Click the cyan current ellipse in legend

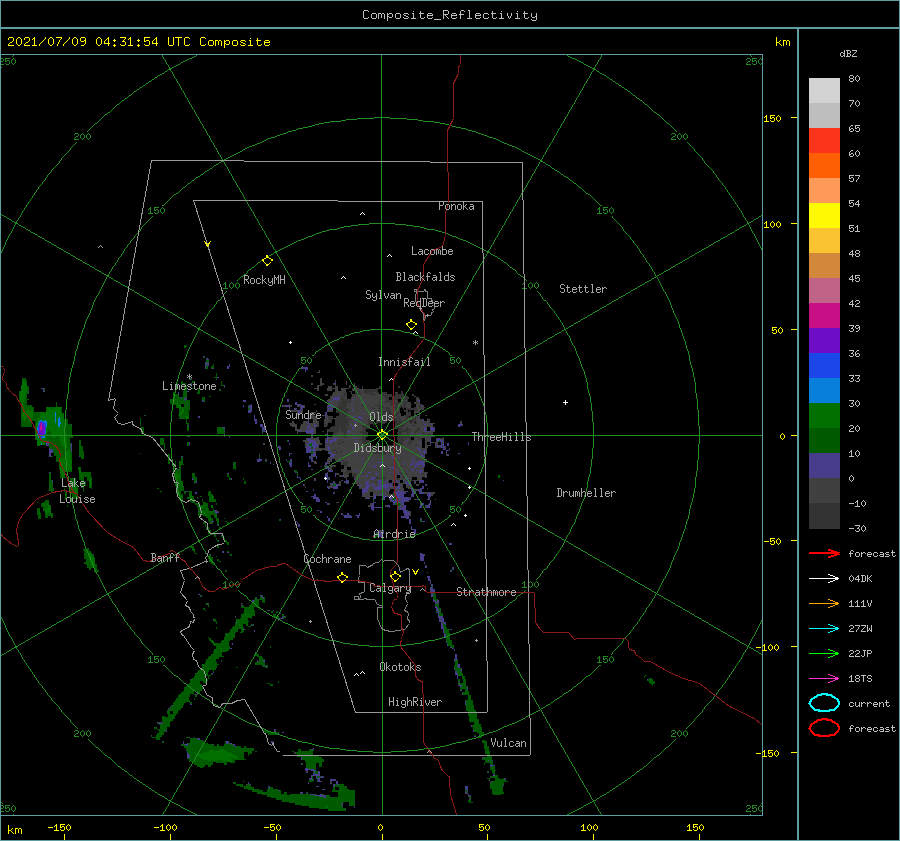coord(824,703)
